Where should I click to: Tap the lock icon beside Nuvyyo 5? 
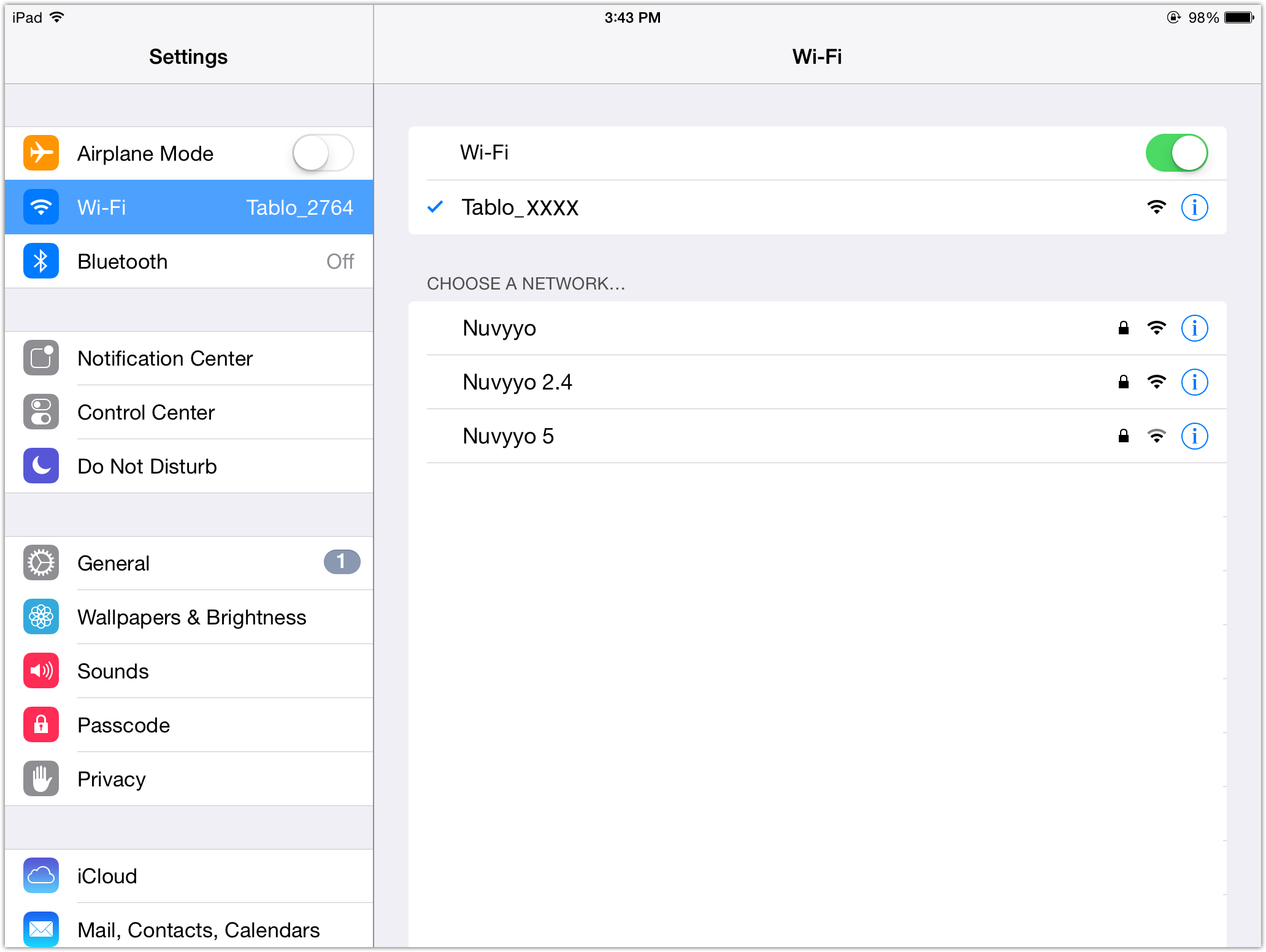1123,436
